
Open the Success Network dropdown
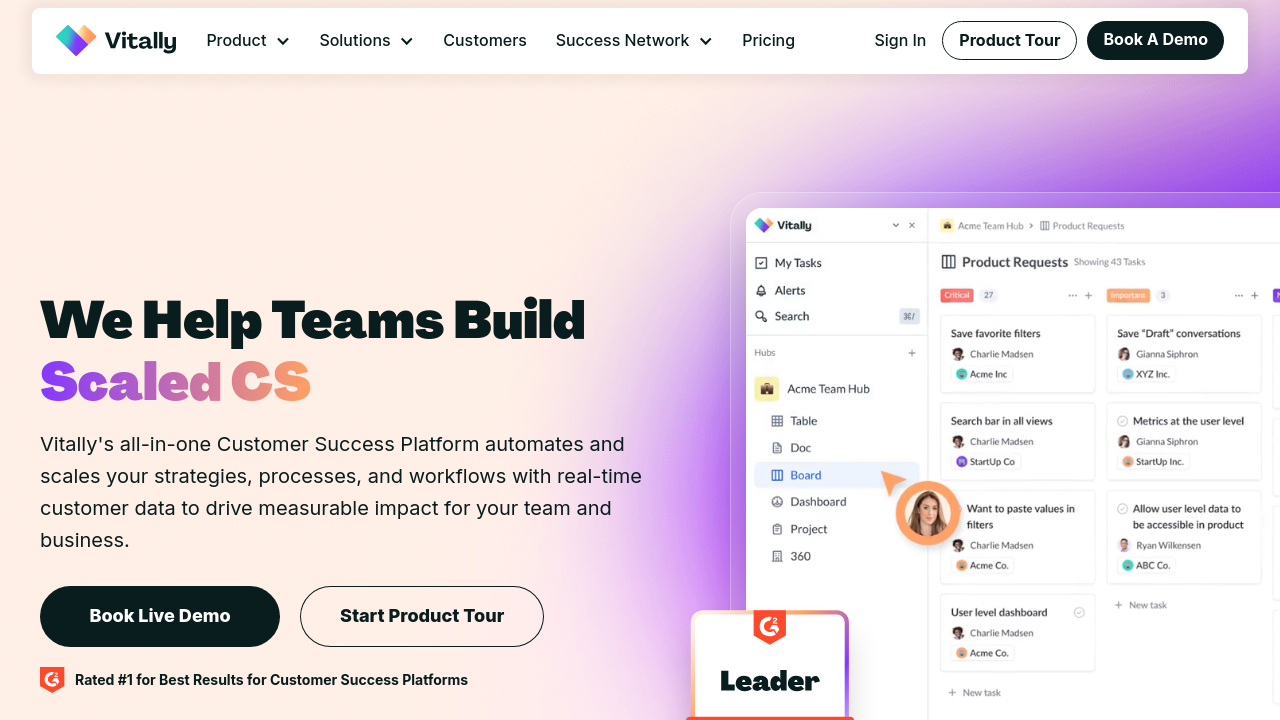[634, 41]
